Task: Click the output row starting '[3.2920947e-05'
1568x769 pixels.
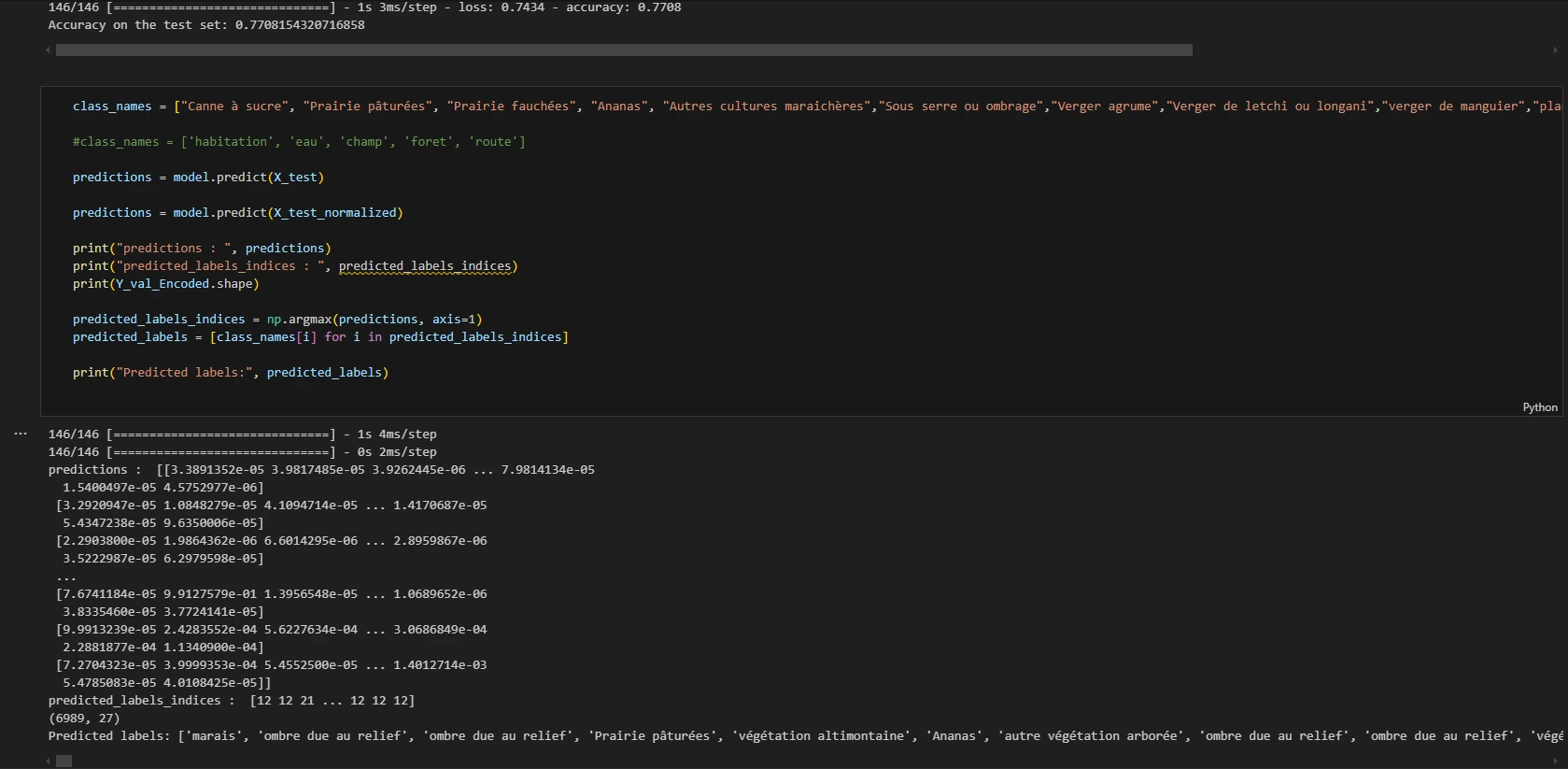Action: [272, 506]
